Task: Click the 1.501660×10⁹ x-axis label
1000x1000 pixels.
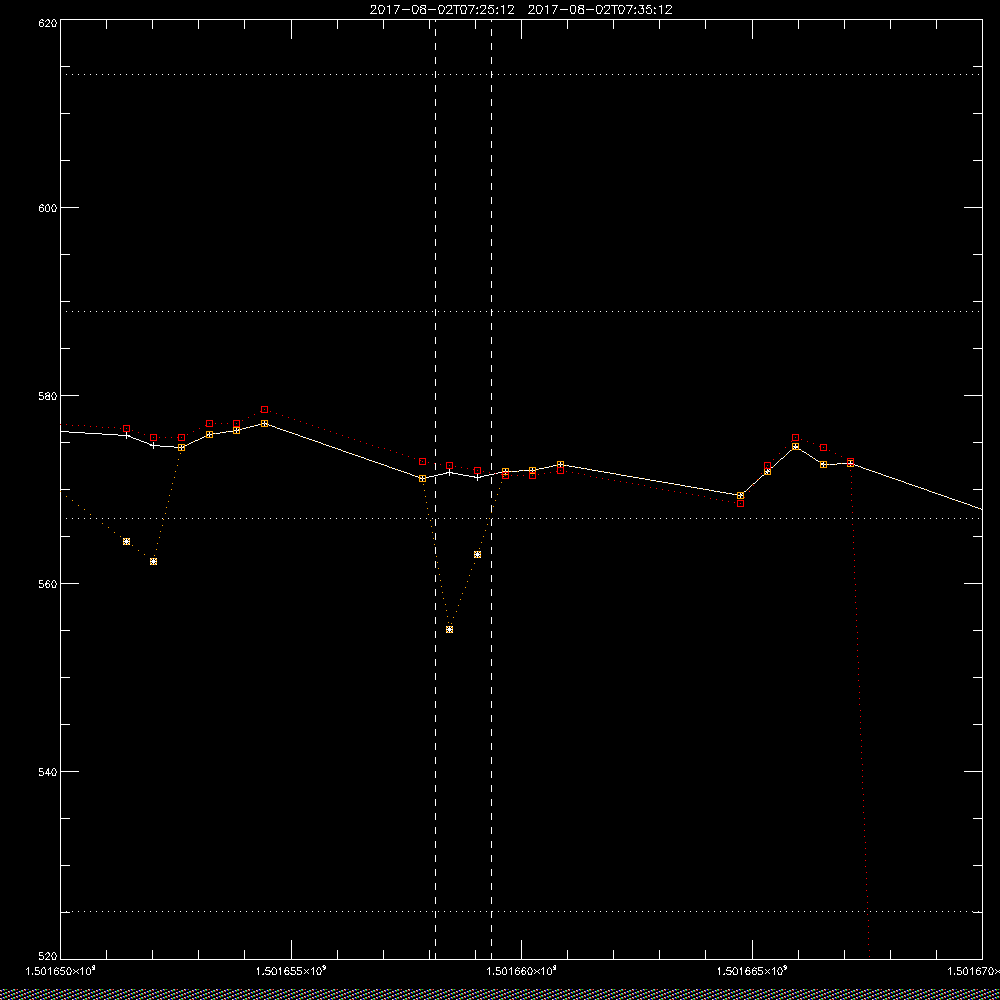Action: tap(522, 971)
